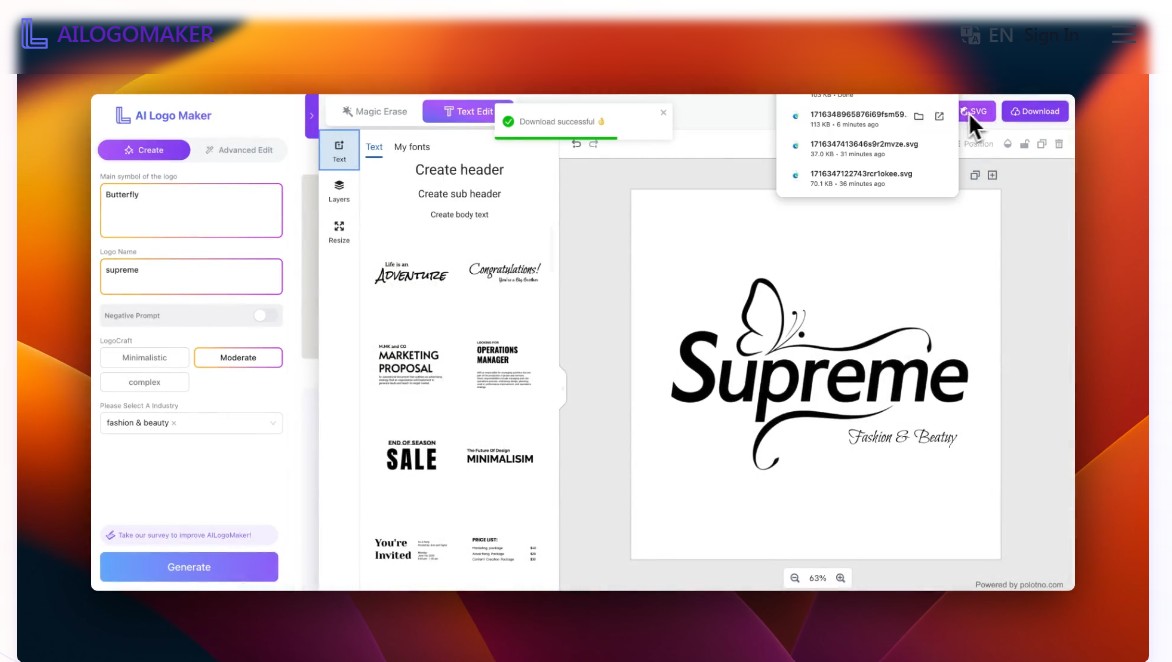Expand the industry selection dropdown
1172x662 pixels.
[x=273, y=423]
